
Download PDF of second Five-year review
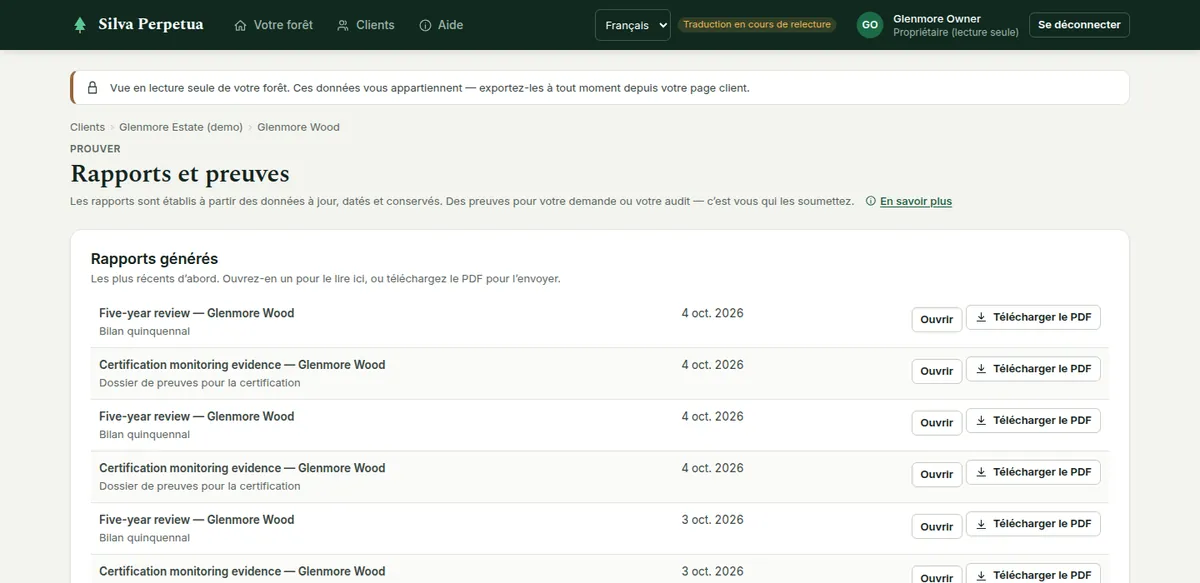pyautogui.click(x=1033, y=421)
